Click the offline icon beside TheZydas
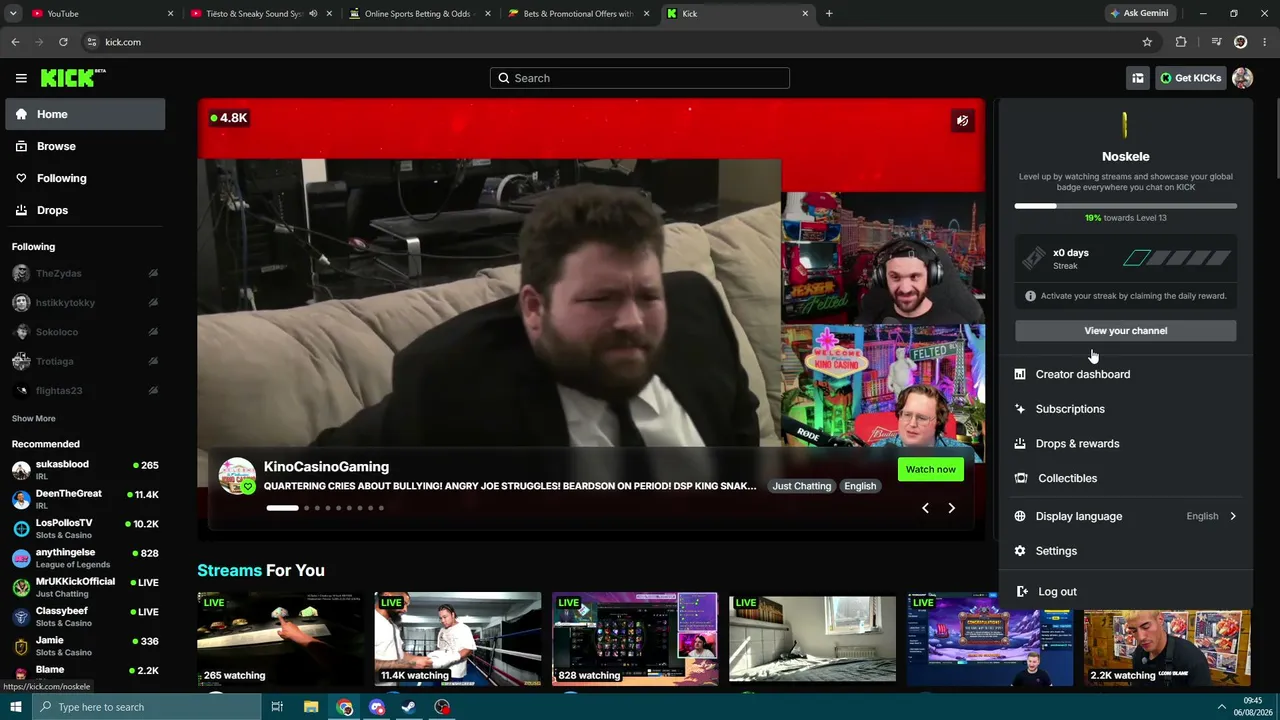1280x720 pixels. tap(153, 273)
